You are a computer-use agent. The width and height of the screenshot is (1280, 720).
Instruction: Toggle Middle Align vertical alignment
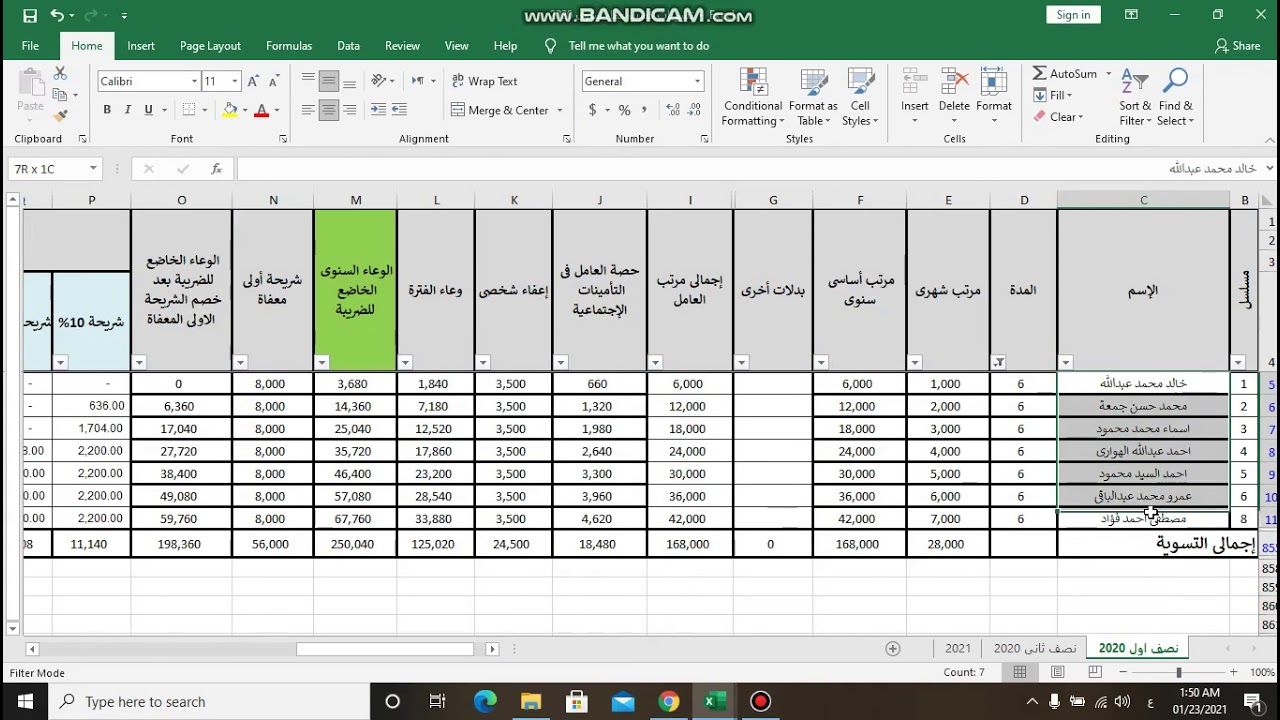click(x=328, y=81)
